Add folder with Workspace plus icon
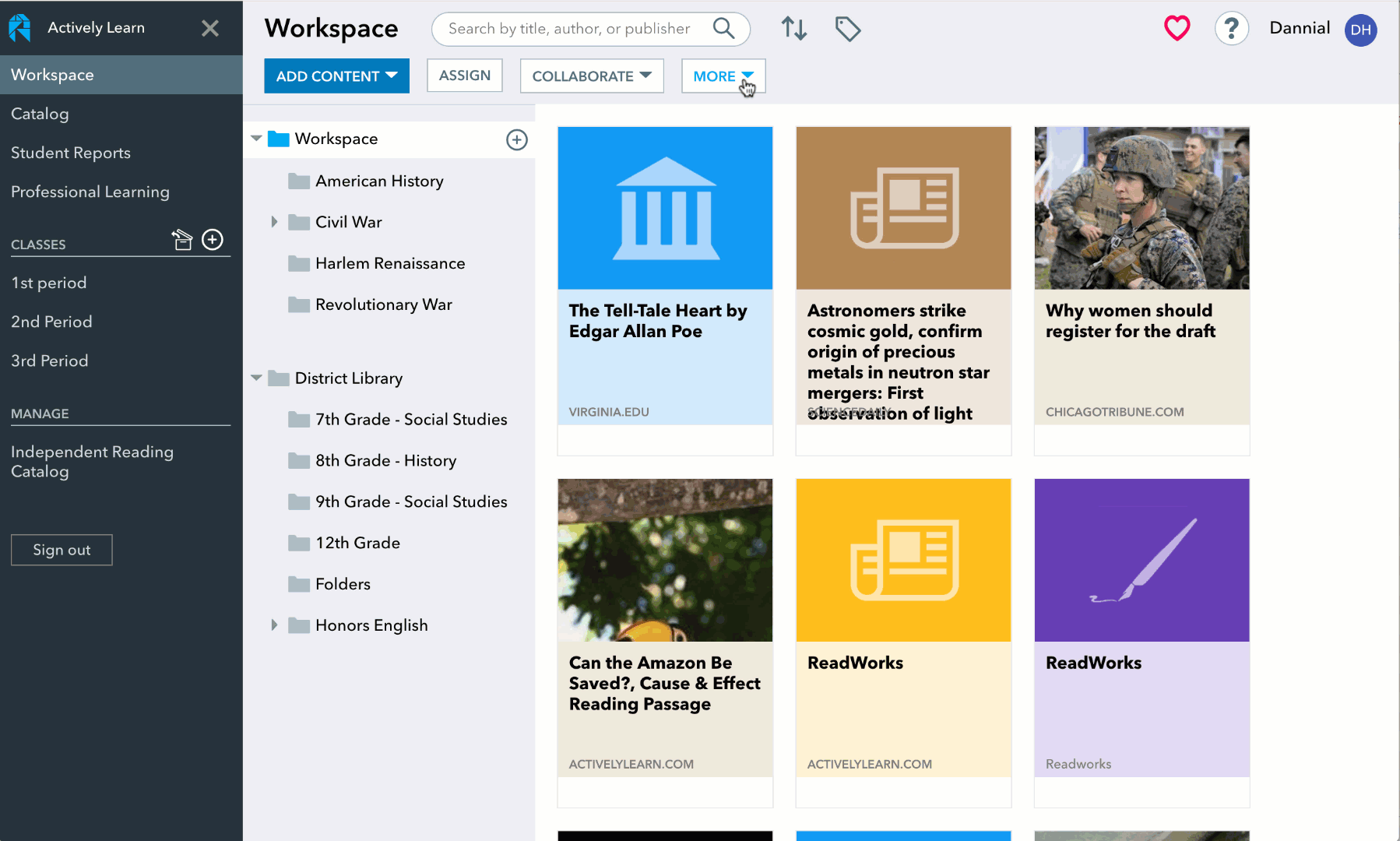Image resolution: width=1400 pixels, height=841 pixels. click(517, 139)
